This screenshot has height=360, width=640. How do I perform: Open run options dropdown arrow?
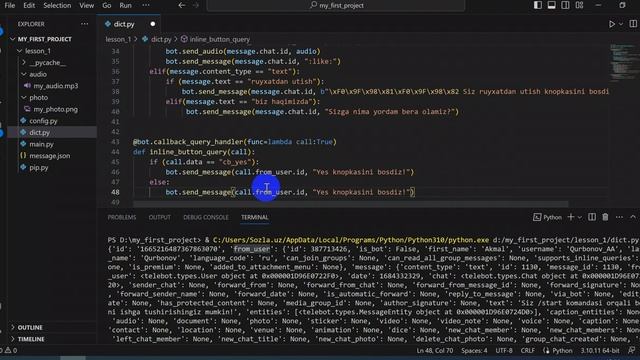[x=621, y=24]
